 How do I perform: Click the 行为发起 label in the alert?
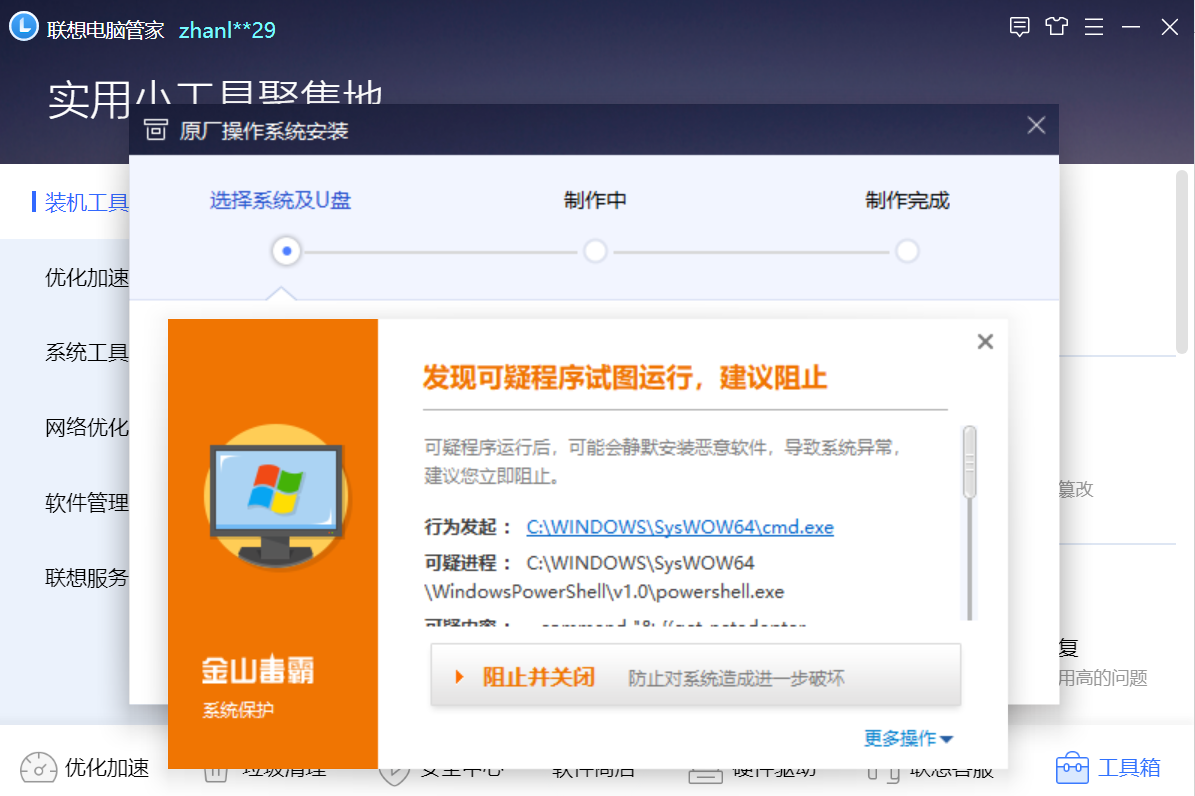[467, 527]
